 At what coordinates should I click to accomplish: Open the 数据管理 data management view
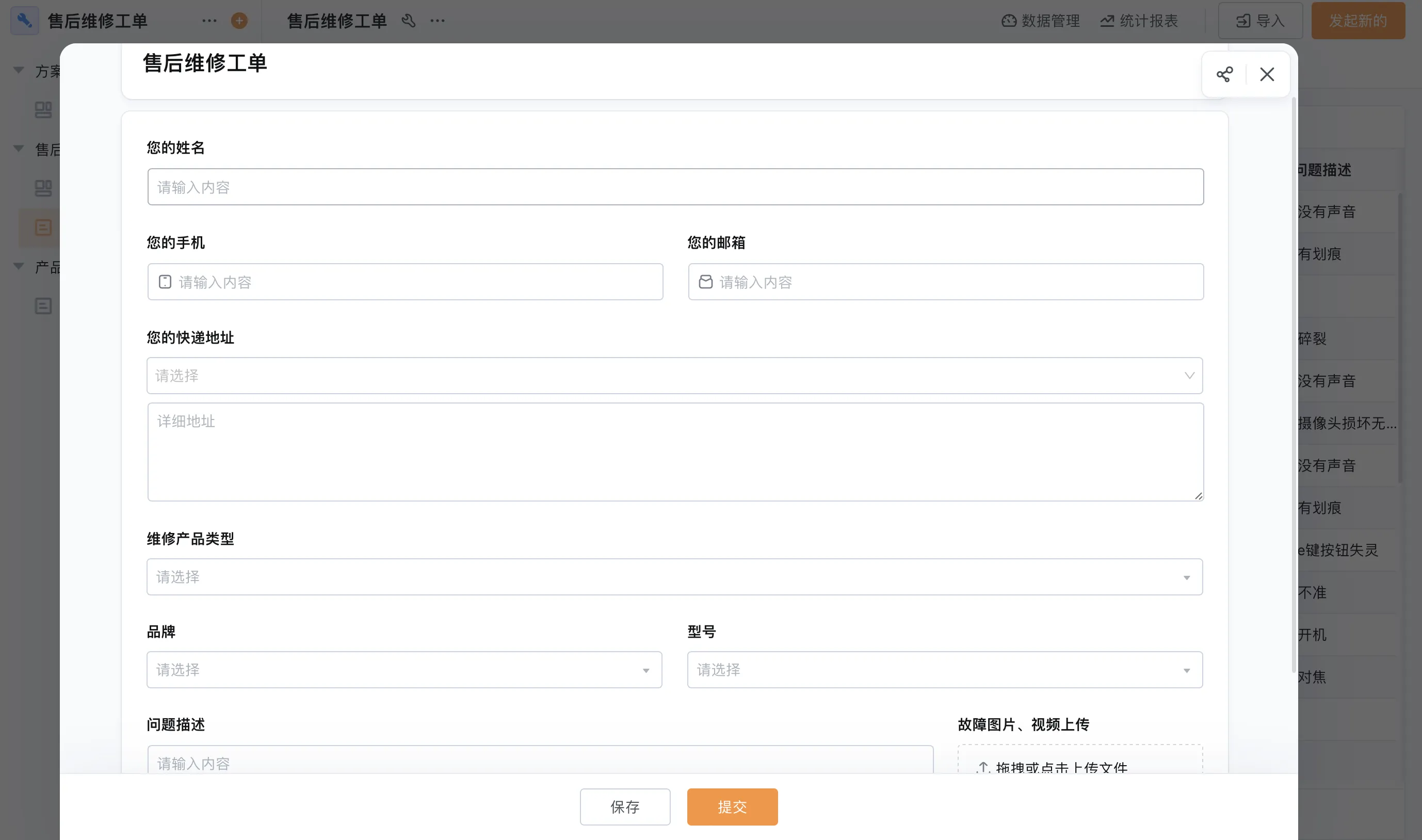point(1041,21)
